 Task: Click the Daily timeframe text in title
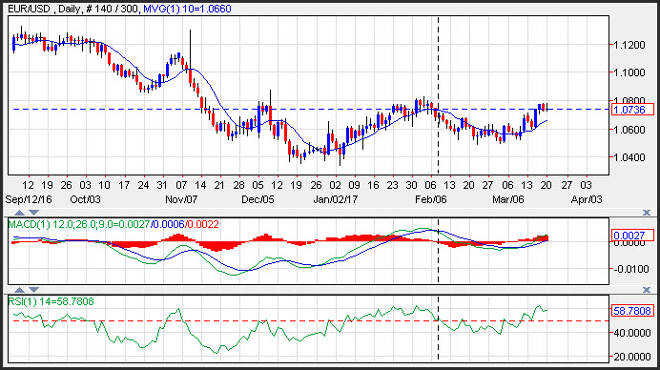[69, 8]
